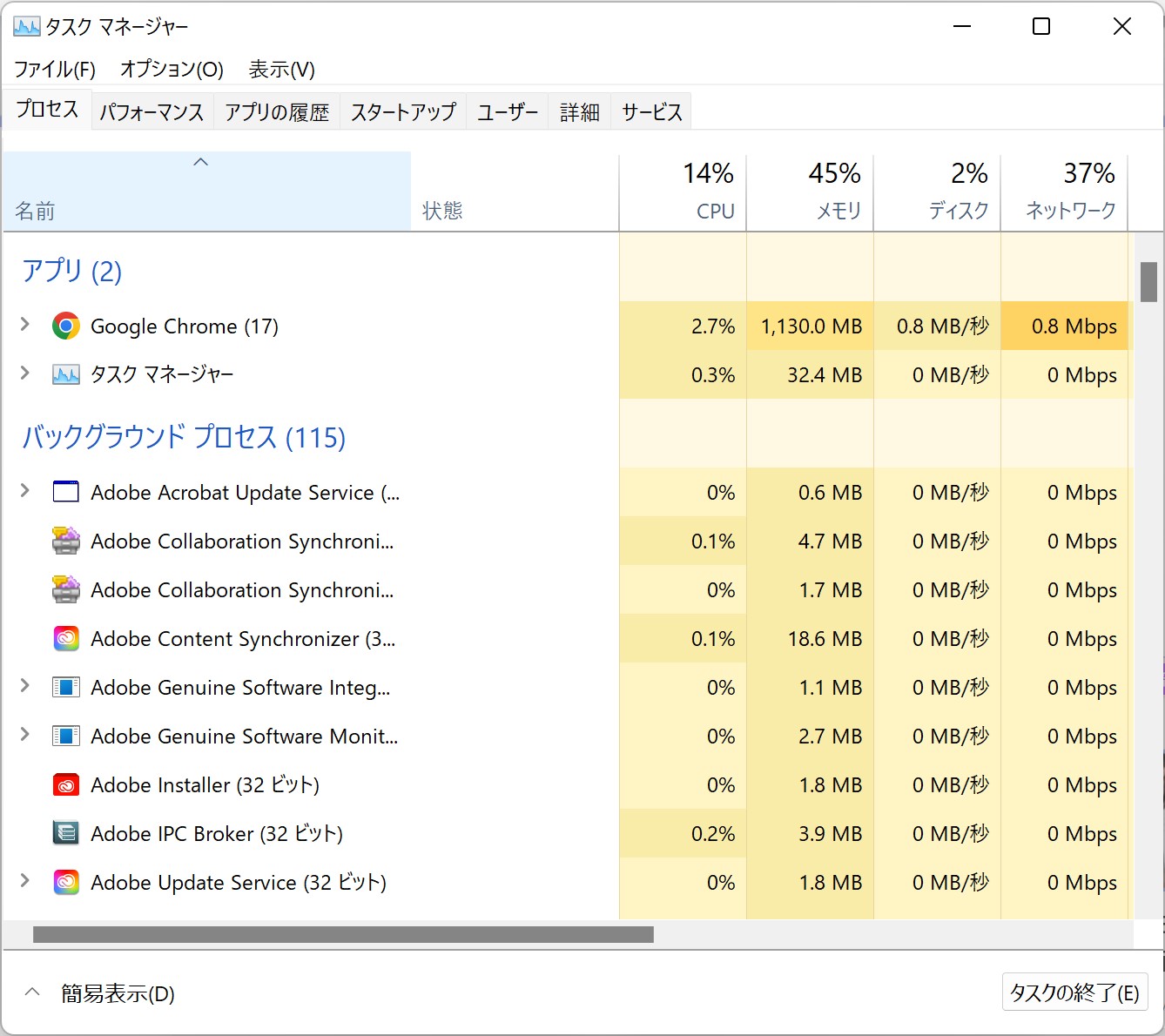
Task: Click the vertical scrollbar thumb
Action: (1148, 281)
